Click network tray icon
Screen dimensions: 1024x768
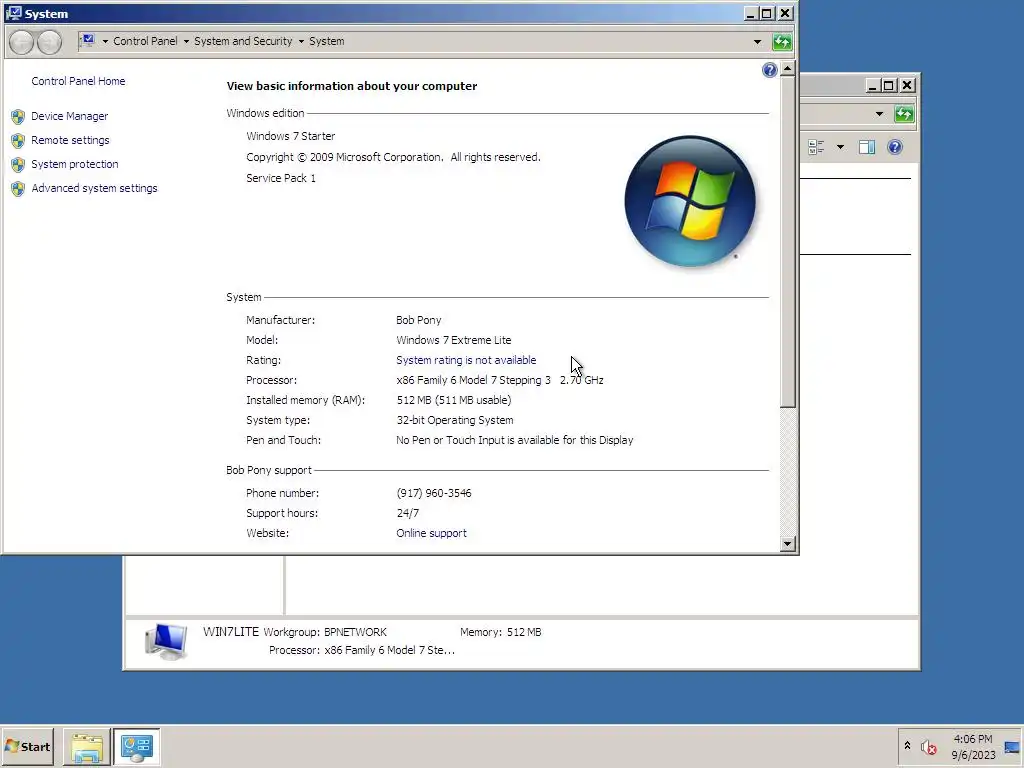click(1012, 747)
